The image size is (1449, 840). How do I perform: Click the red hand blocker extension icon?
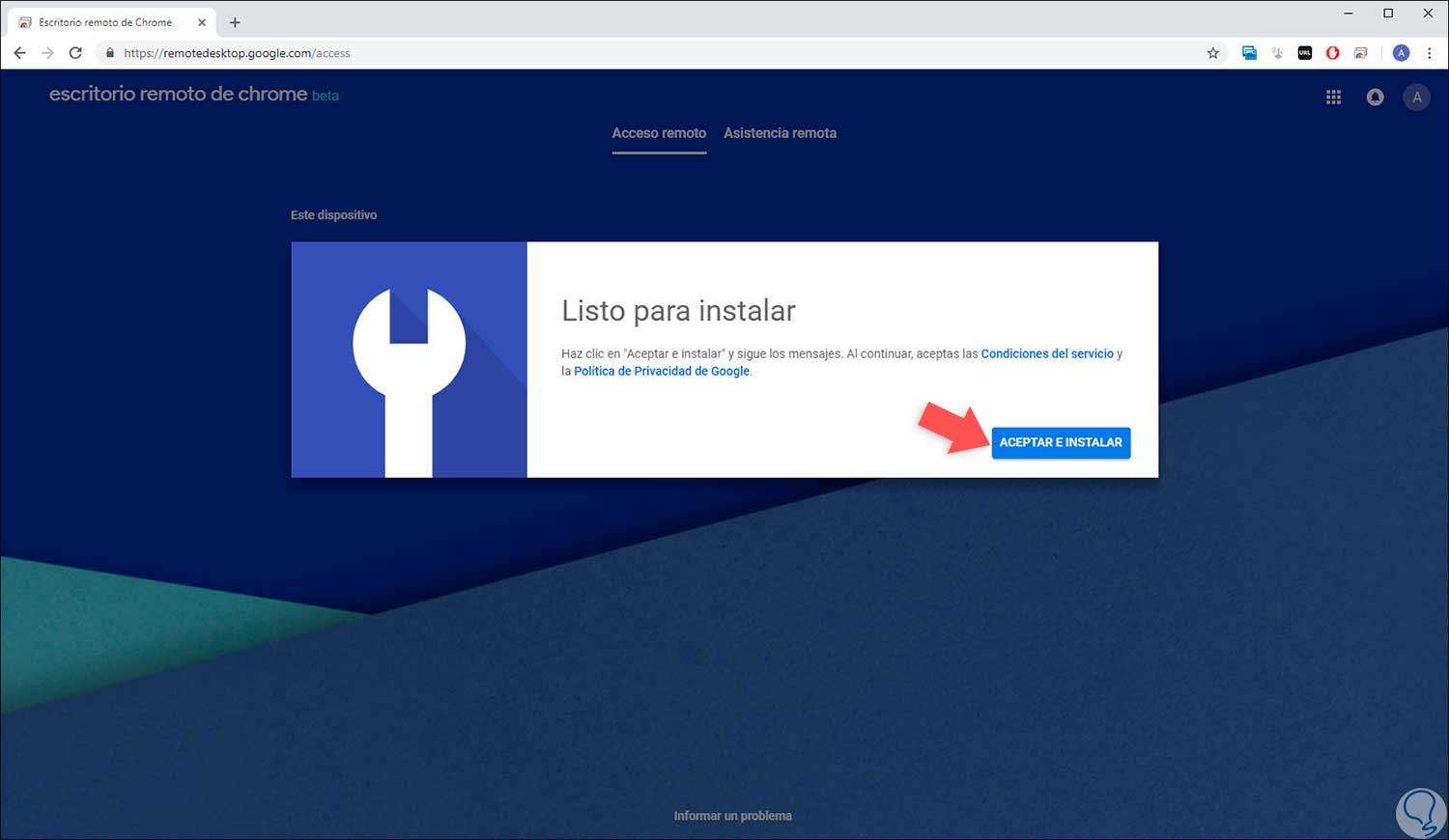point(1333,53)
